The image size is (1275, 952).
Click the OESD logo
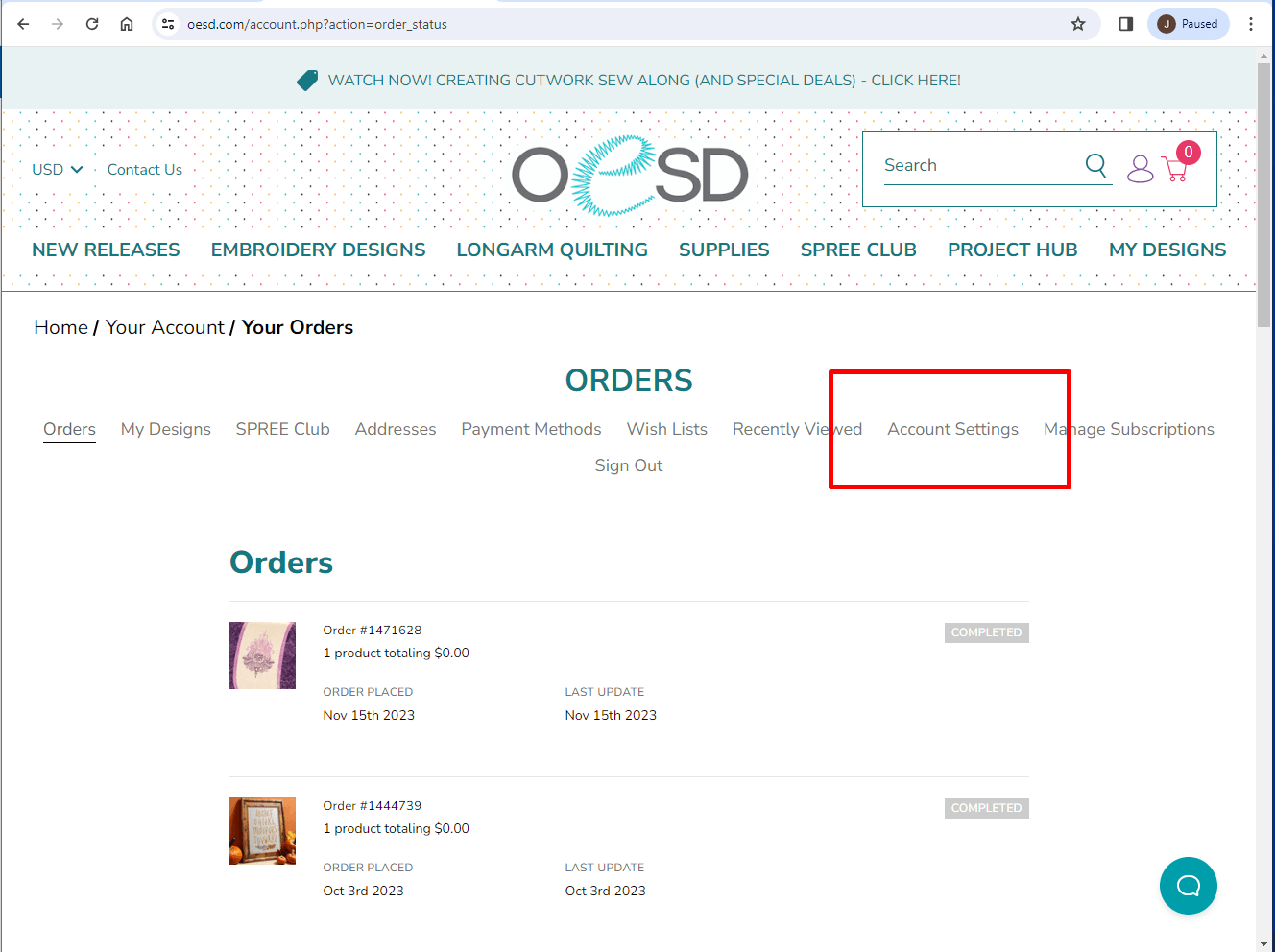pos(630,175)
